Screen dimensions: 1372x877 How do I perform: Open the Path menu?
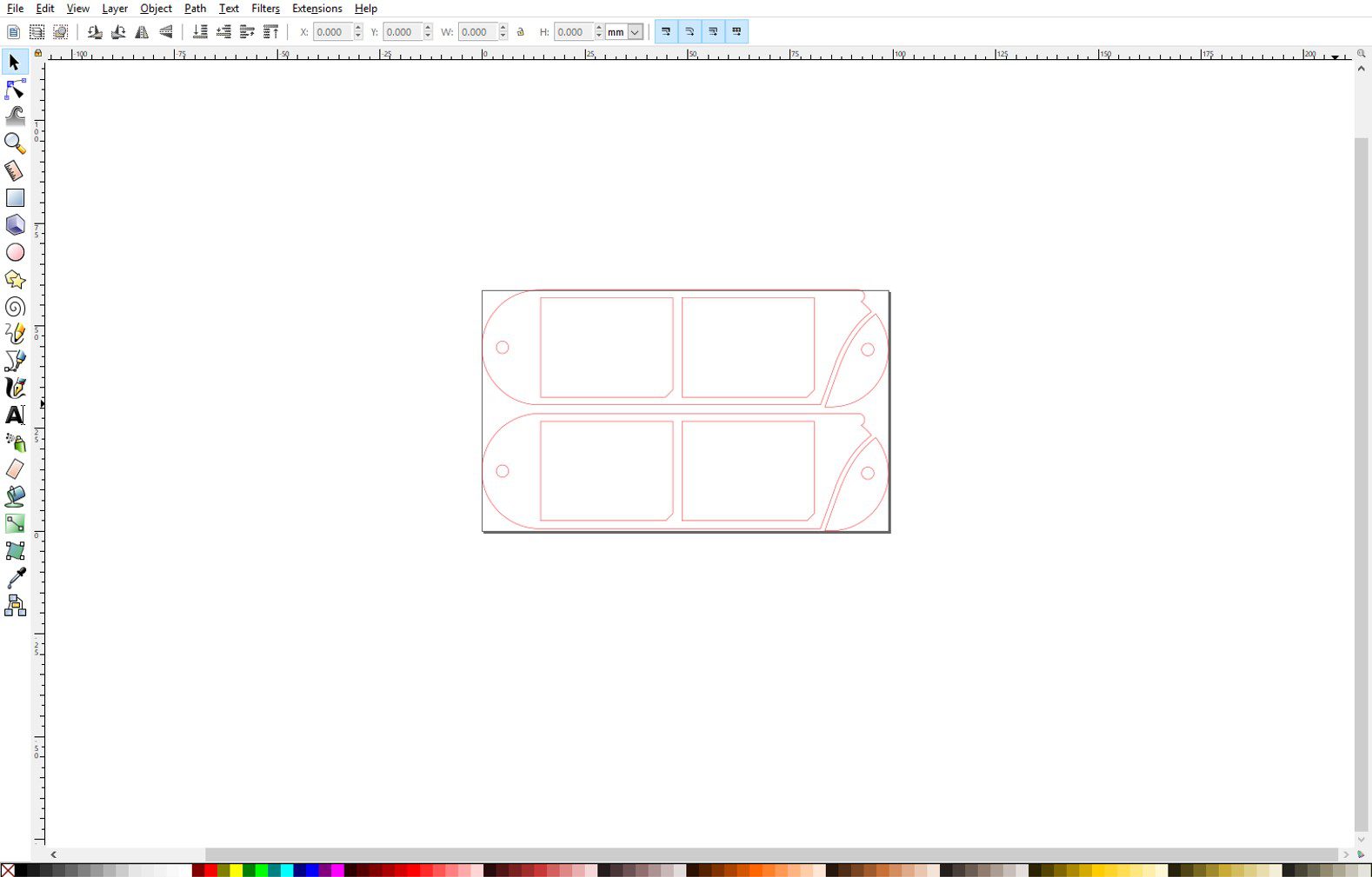tap(195, 9)
